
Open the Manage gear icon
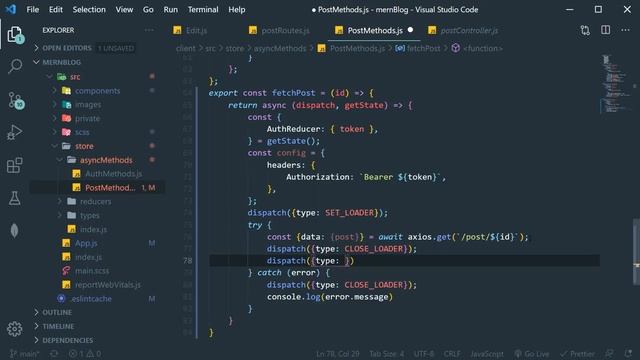[x=15, y=329]
